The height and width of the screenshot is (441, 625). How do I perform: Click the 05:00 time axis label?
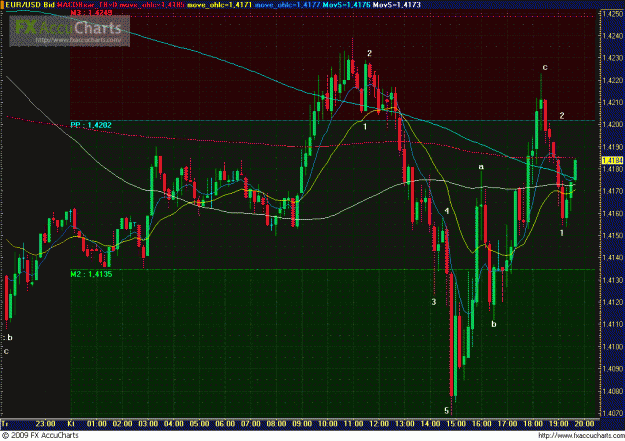[199, 423]
